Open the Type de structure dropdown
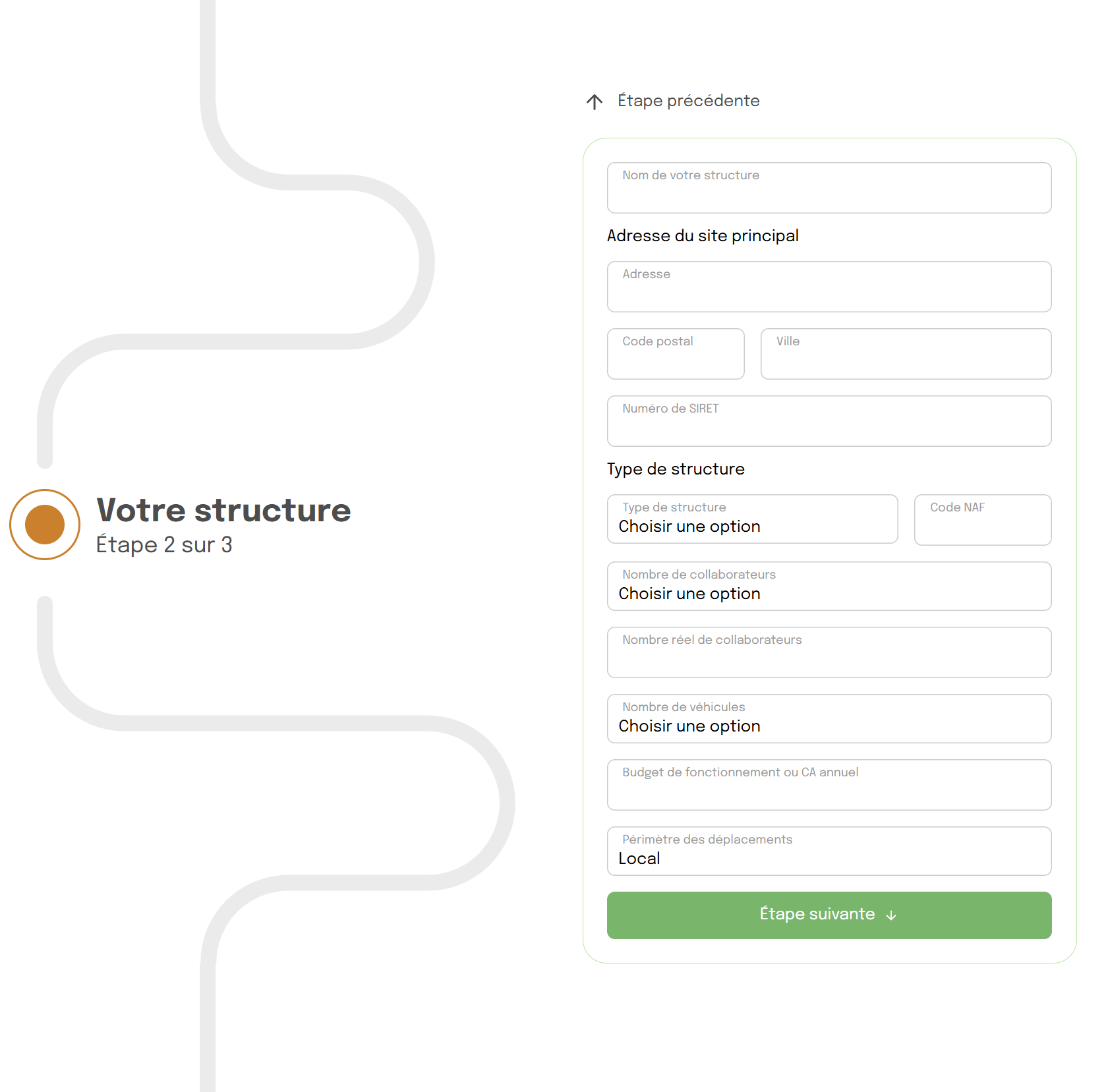The image size is (1108, 1092). pyautogui.click(x=751, y=520)
